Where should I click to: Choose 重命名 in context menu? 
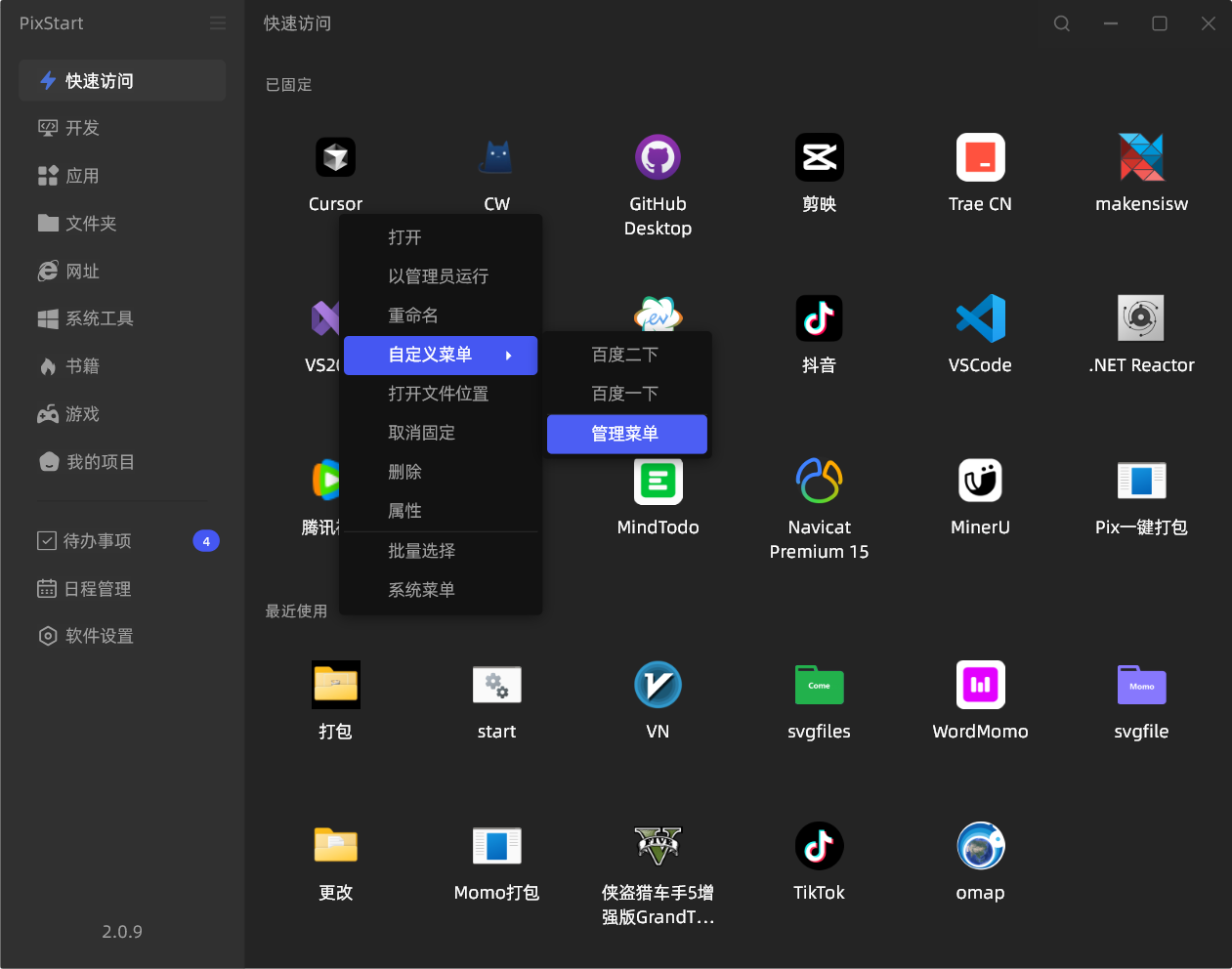click(x=441, y=316)
